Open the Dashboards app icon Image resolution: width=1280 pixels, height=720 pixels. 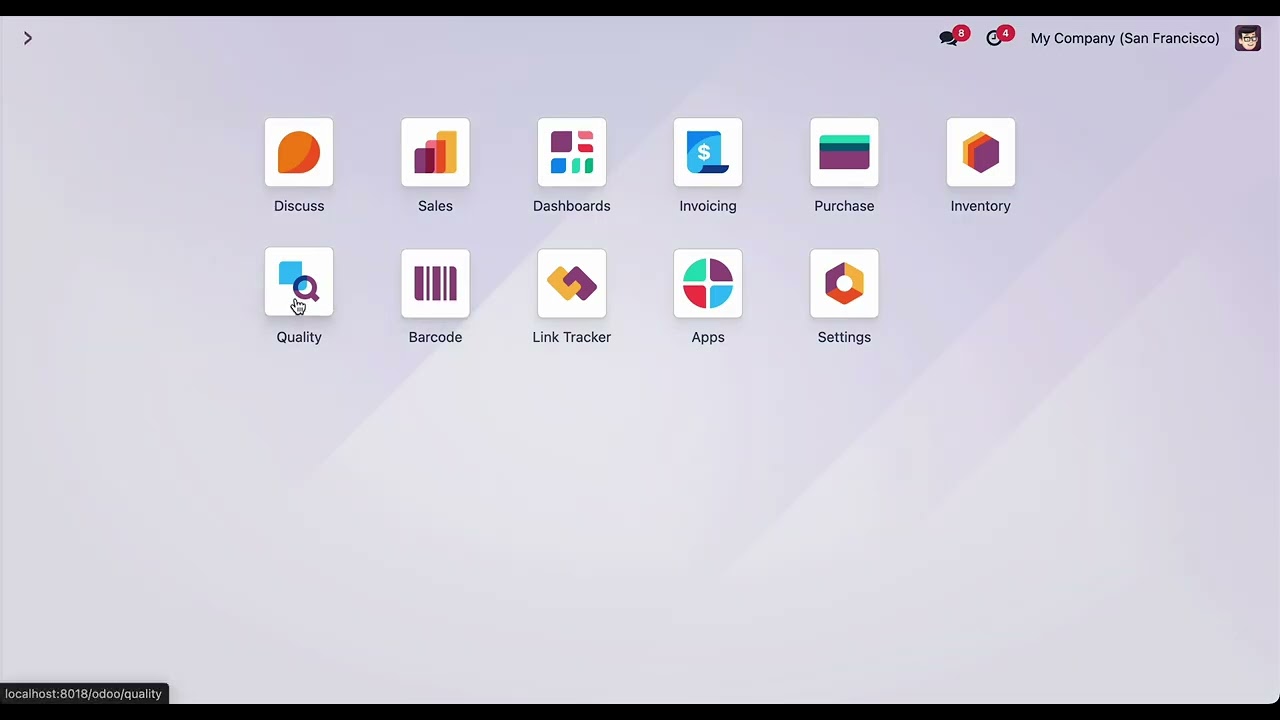pos(572,152)
